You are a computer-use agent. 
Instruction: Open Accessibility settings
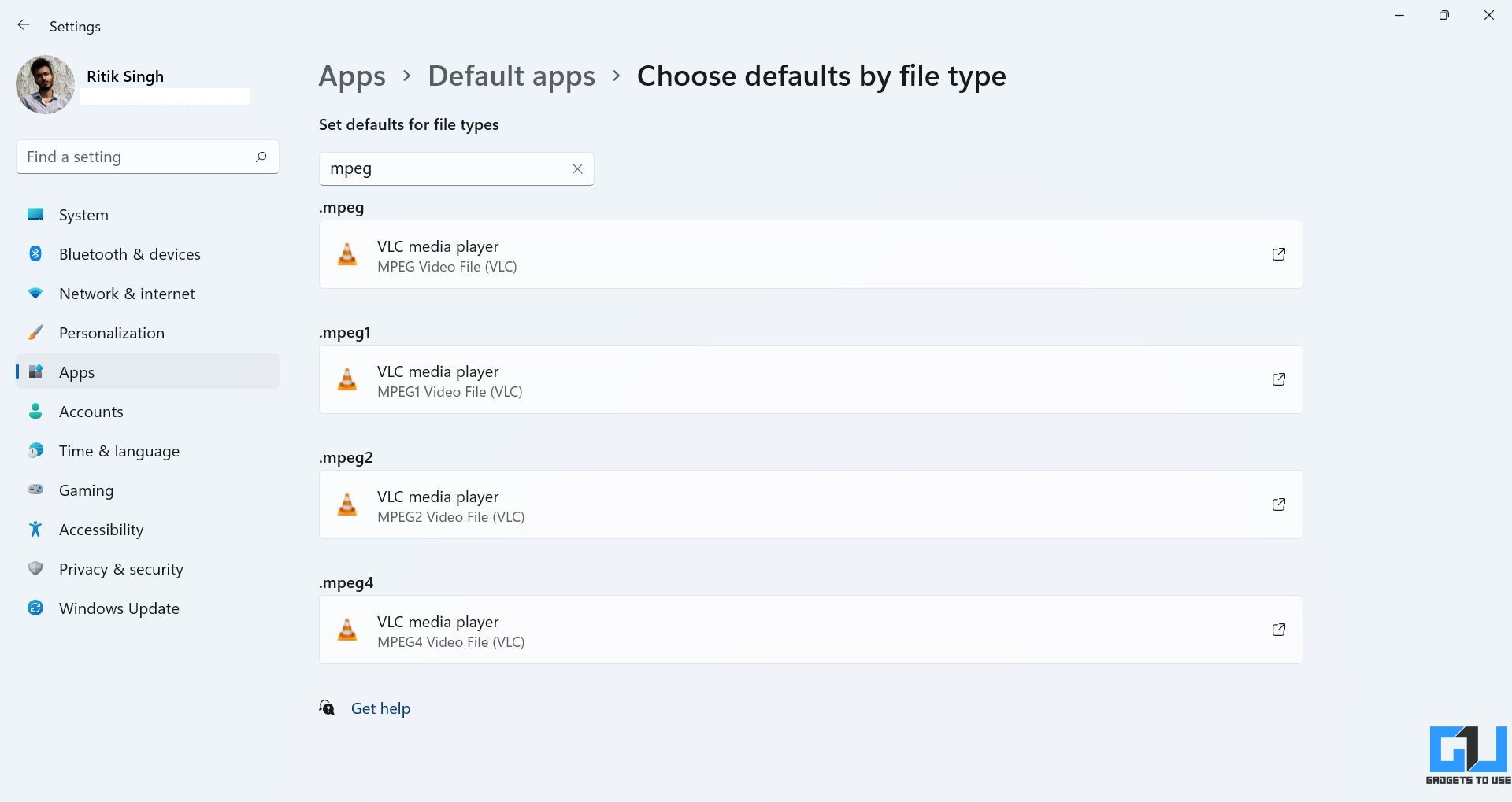pos(147,530)
